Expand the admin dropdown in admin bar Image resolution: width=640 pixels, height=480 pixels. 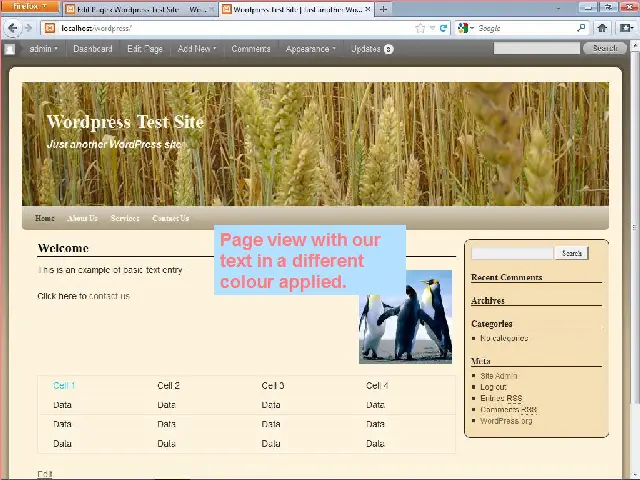[43, 49]
